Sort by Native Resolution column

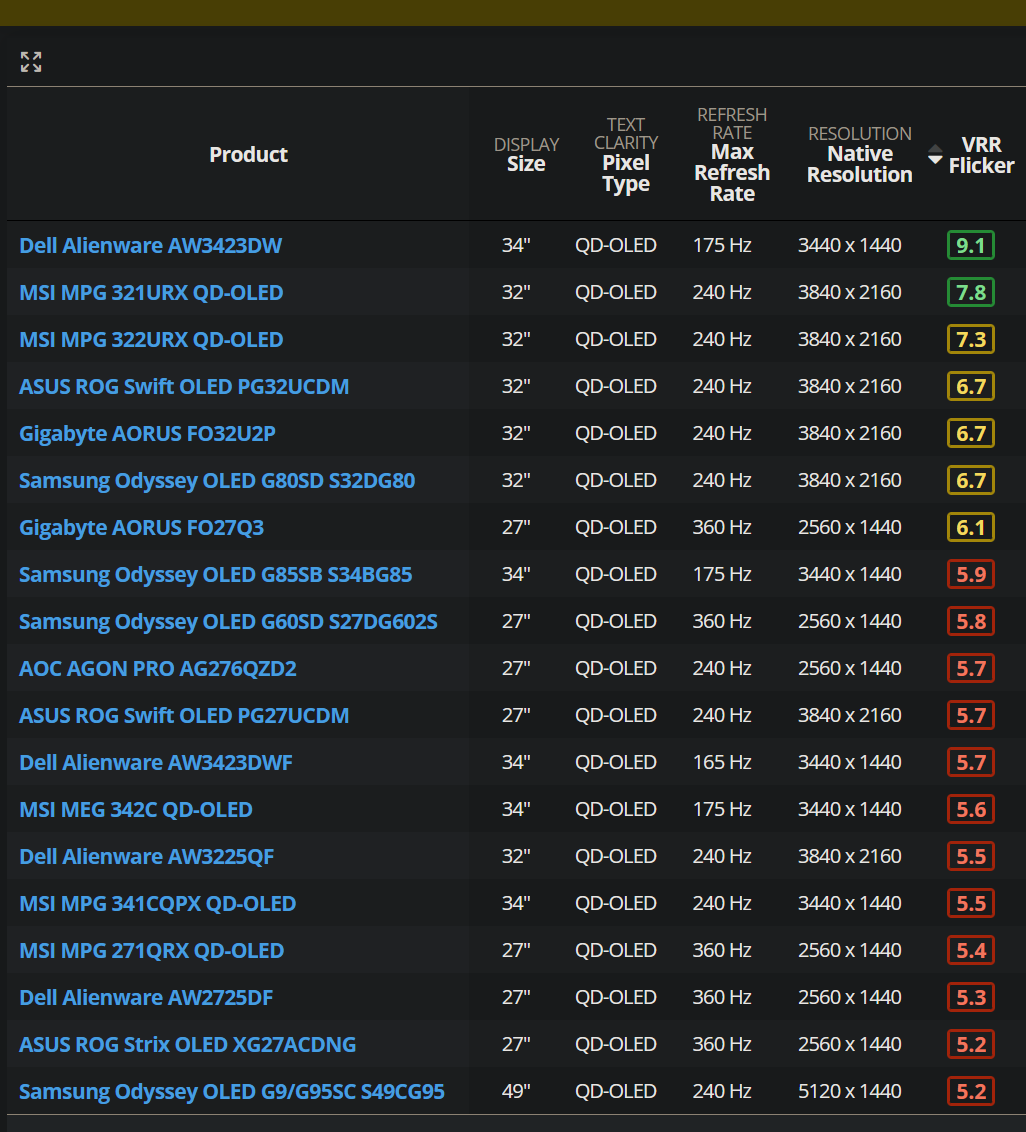coord(860,154)
